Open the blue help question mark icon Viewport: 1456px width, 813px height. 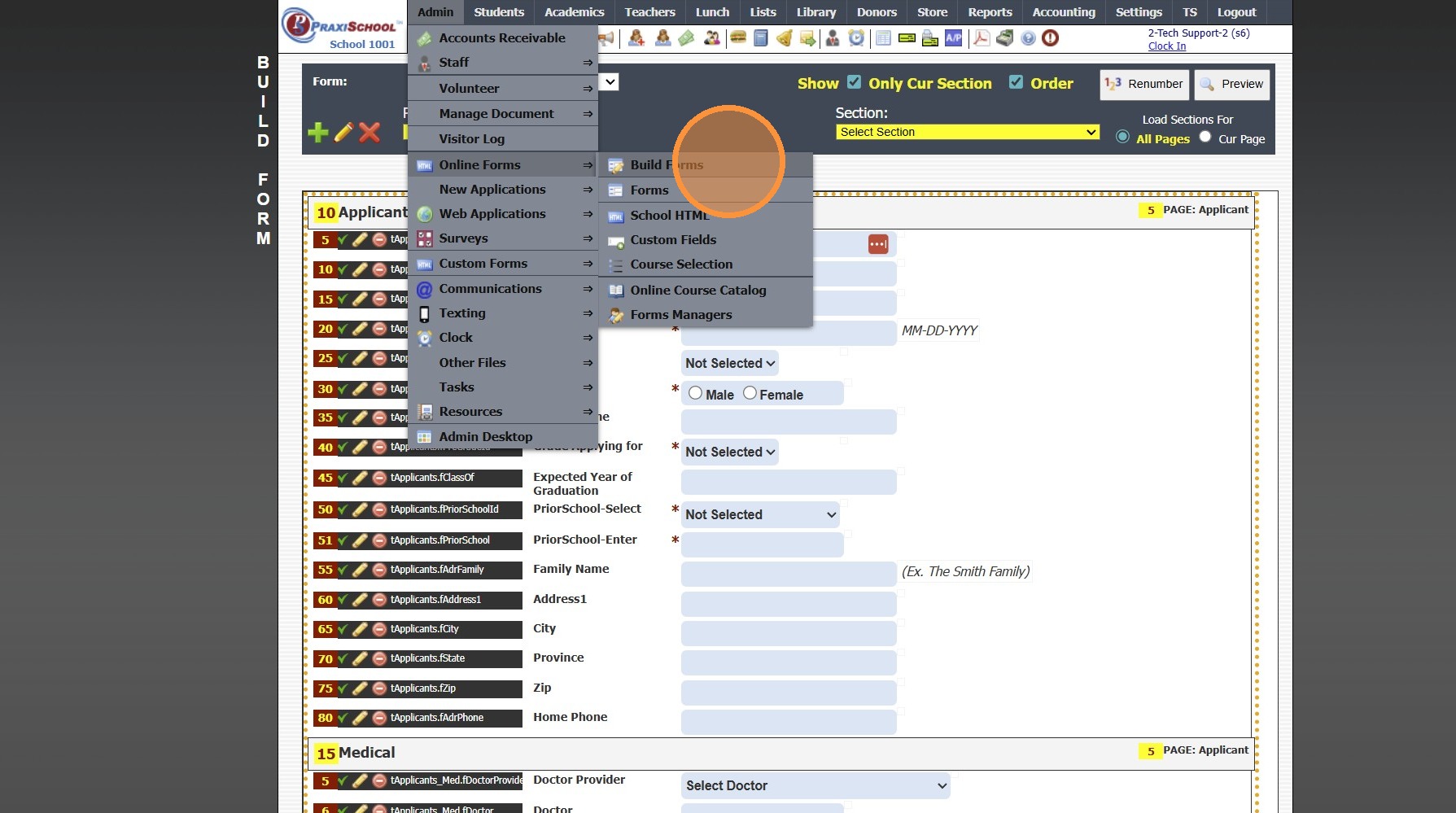pyautogui.click(x=1029, y=38)
